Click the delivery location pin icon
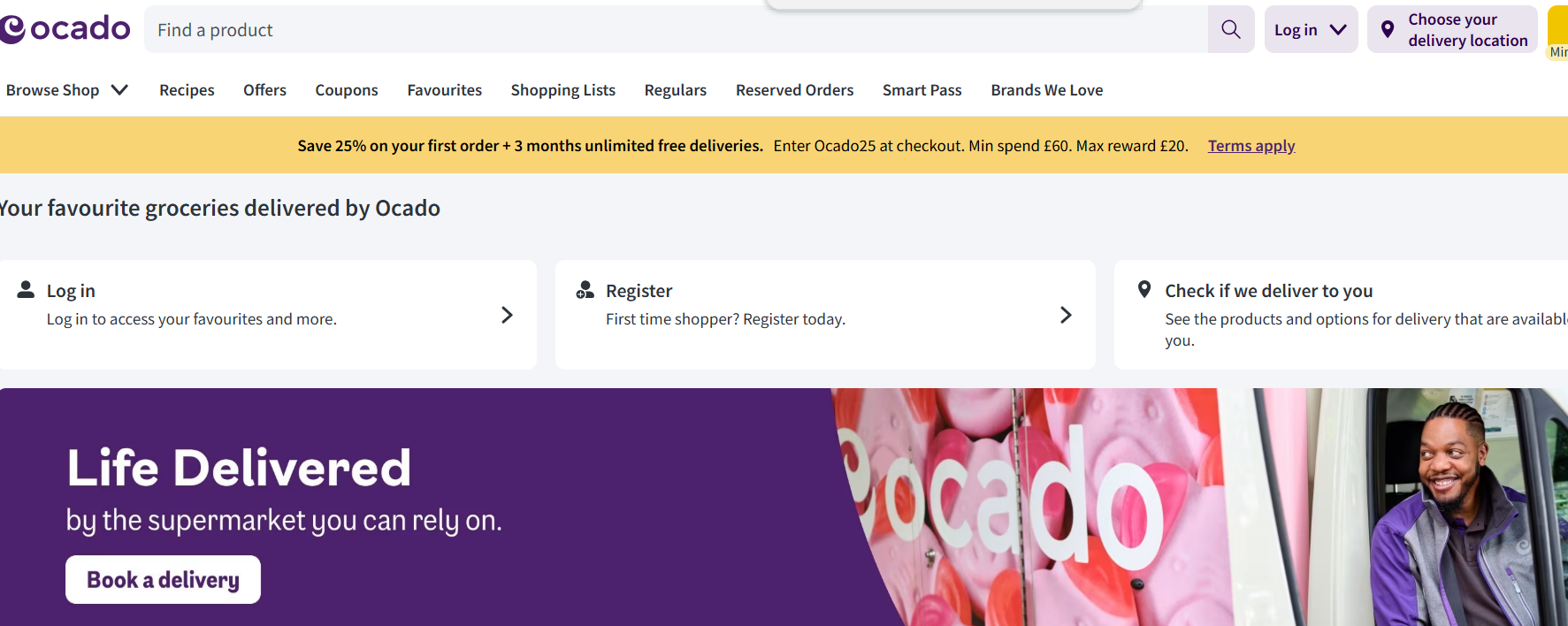Viewport: 1568px width, 626px height. click(x=1388, y=29)
